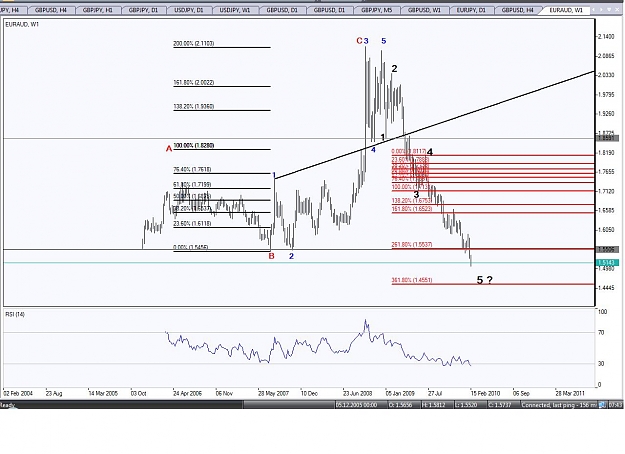Select the red 161.80% (1.6523) Fibonacci label
625x454 pixels.
(x=412, y=208)
